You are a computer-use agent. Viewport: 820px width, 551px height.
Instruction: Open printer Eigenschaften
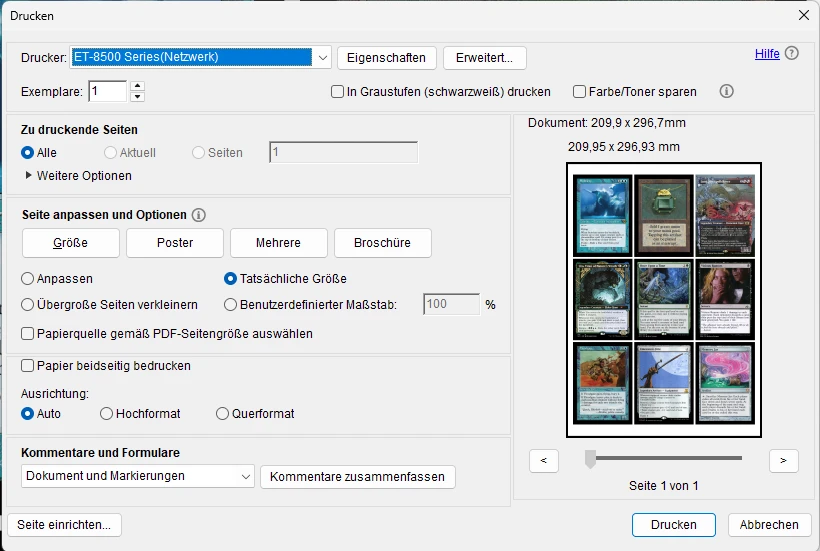click(x=387, y=58)
